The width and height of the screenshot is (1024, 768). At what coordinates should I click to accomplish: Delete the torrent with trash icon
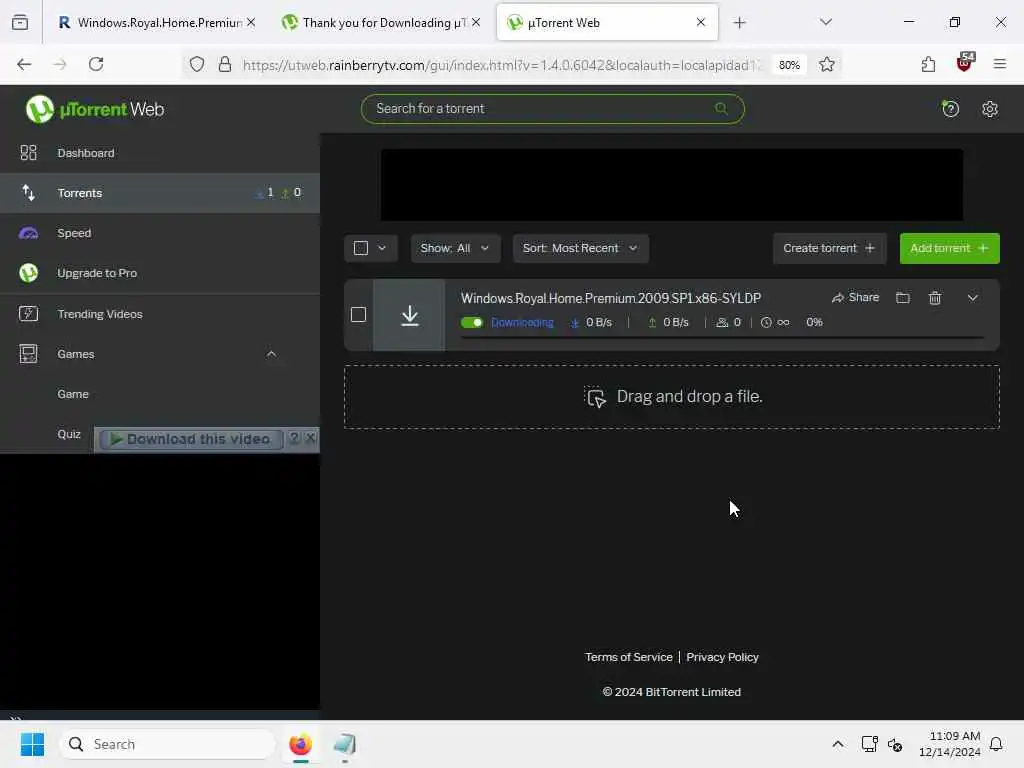[x=935, y=298]
